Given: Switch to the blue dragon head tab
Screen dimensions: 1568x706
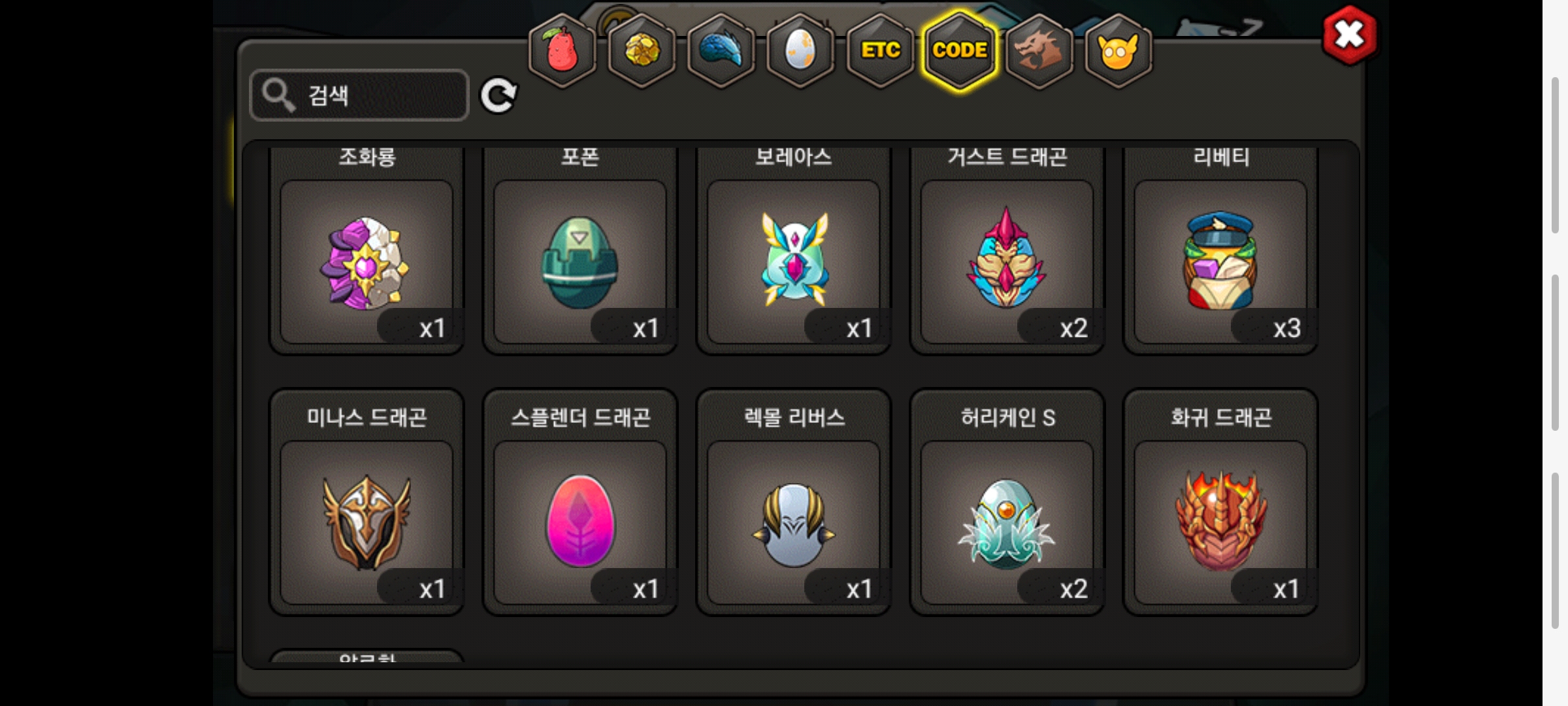Looking at the screenshot, I should click(x=721, y=50).
